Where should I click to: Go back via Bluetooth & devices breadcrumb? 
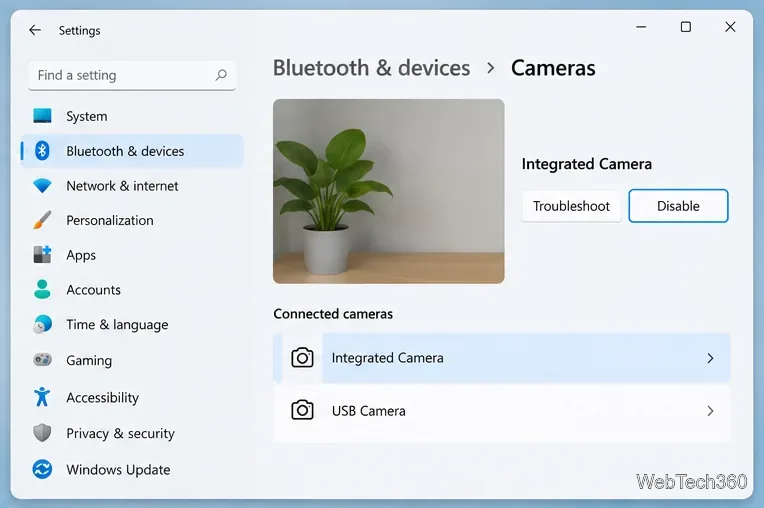(x=371, y=68)
